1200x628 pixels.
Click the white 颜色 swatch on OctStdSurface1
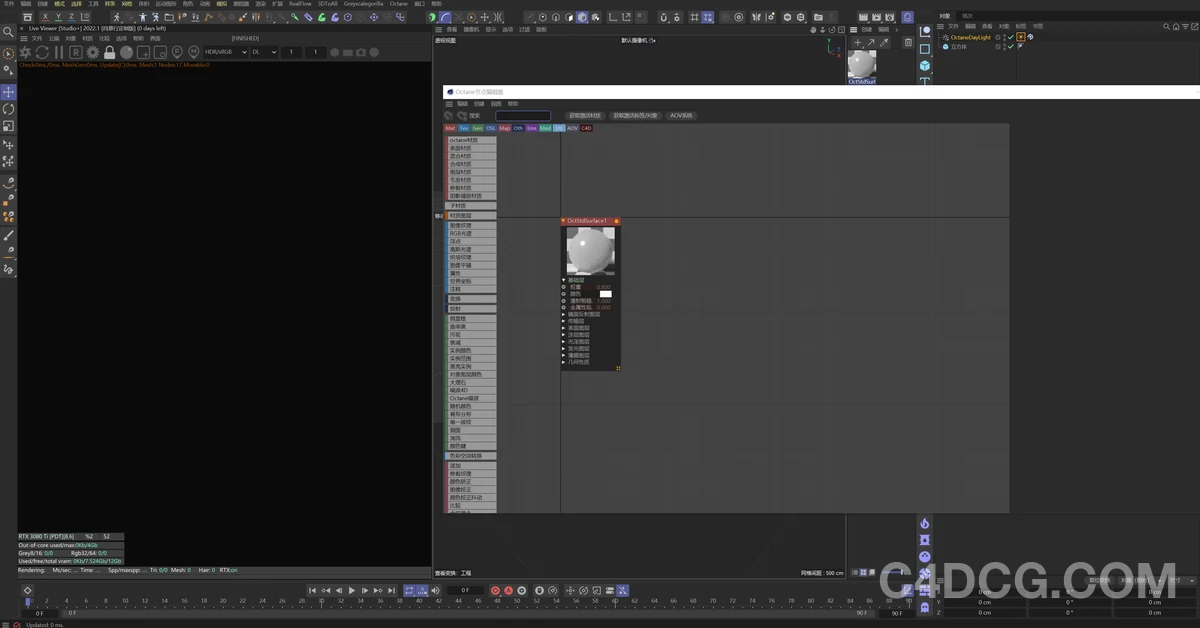(605, 294)
